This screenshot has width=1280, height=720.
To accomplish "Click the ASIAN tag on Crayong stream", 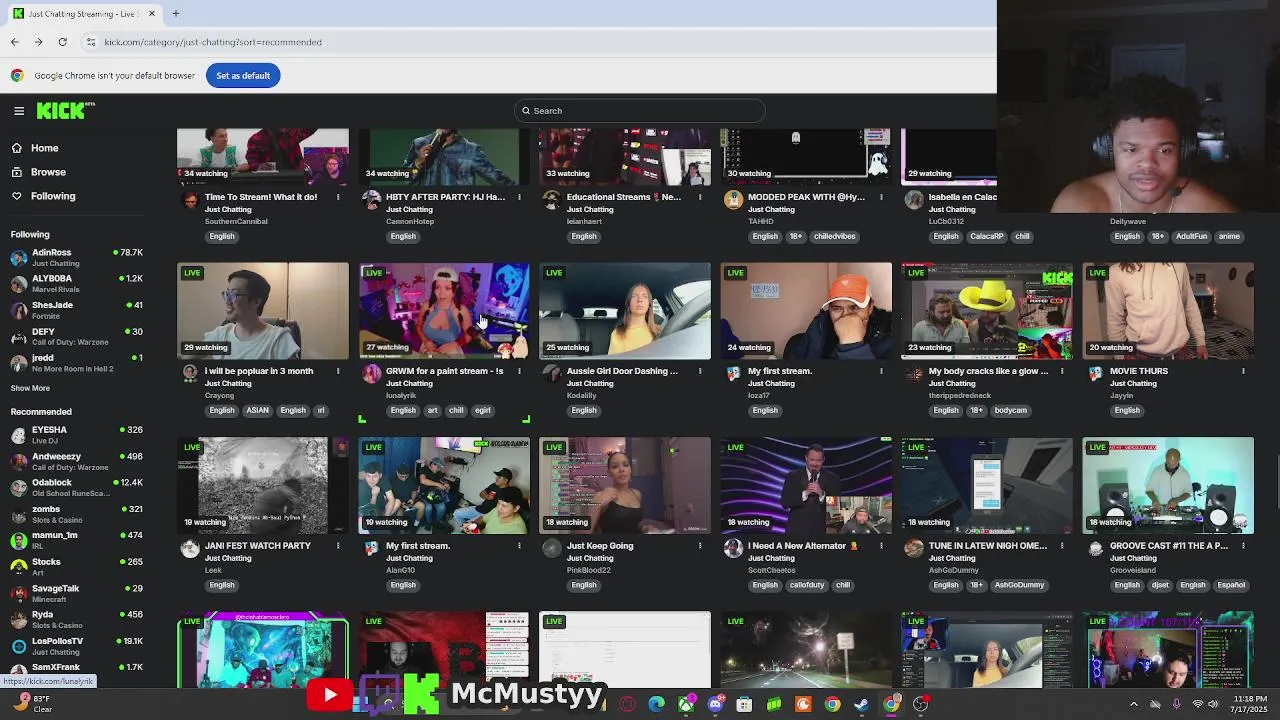I will click(257, 410).
